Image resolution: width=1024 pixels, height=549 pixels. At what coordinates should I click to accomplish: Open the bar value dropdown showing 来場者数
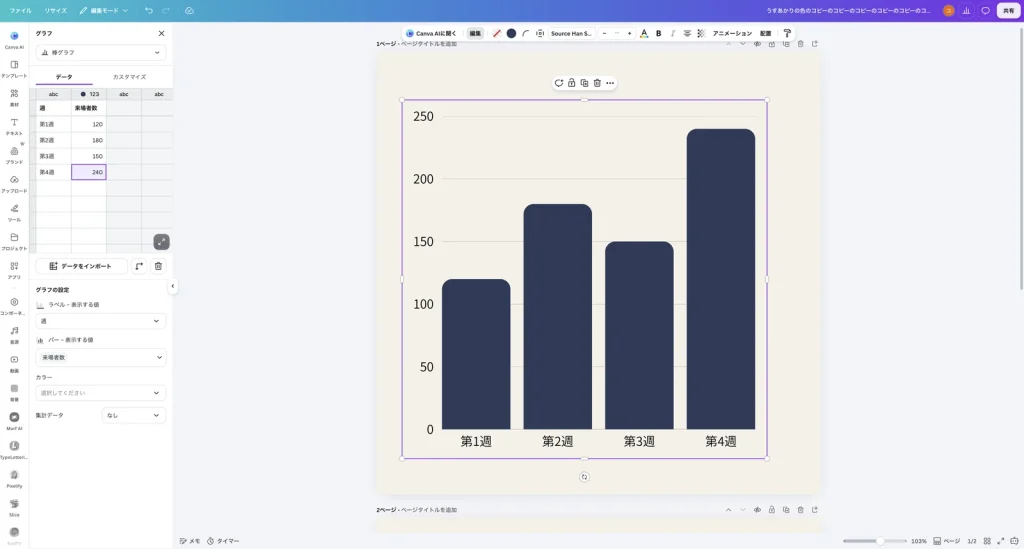(101, 357)
